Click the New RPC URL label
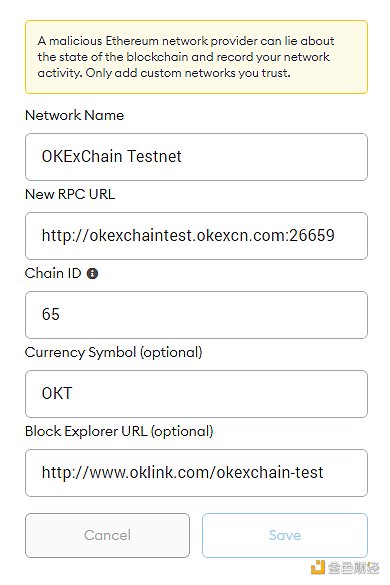This screenshot has width=390, height=585. 70,194
